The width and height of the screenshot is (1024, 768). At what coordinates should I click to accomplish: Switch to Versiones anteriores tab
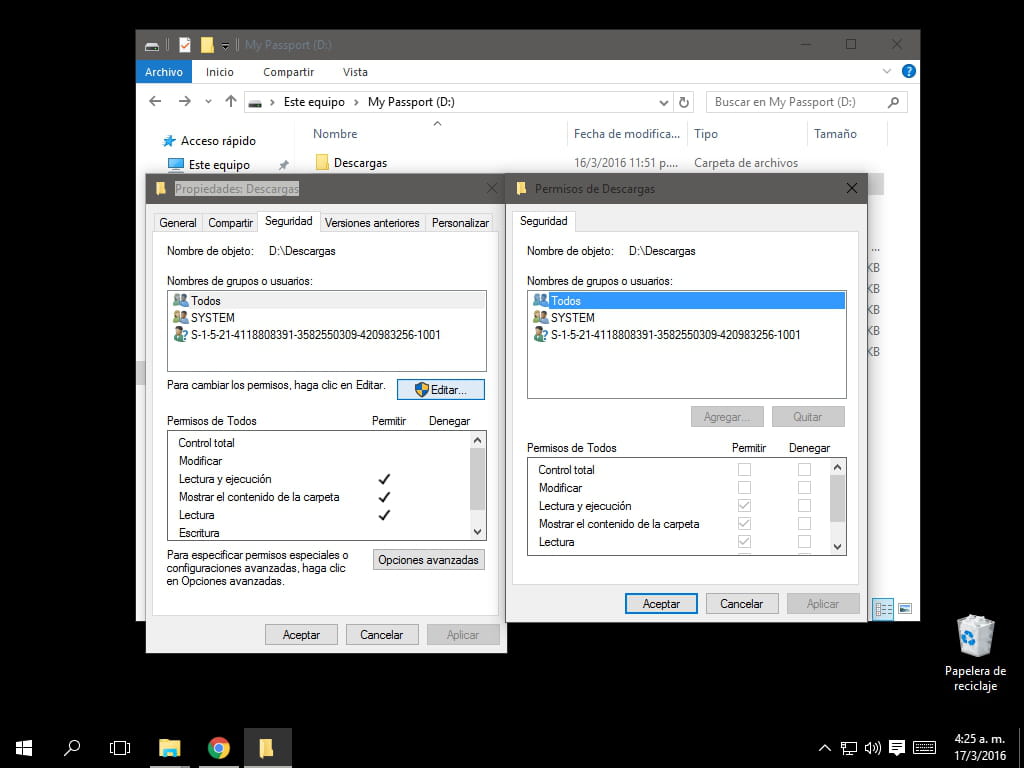click(372, 223)
